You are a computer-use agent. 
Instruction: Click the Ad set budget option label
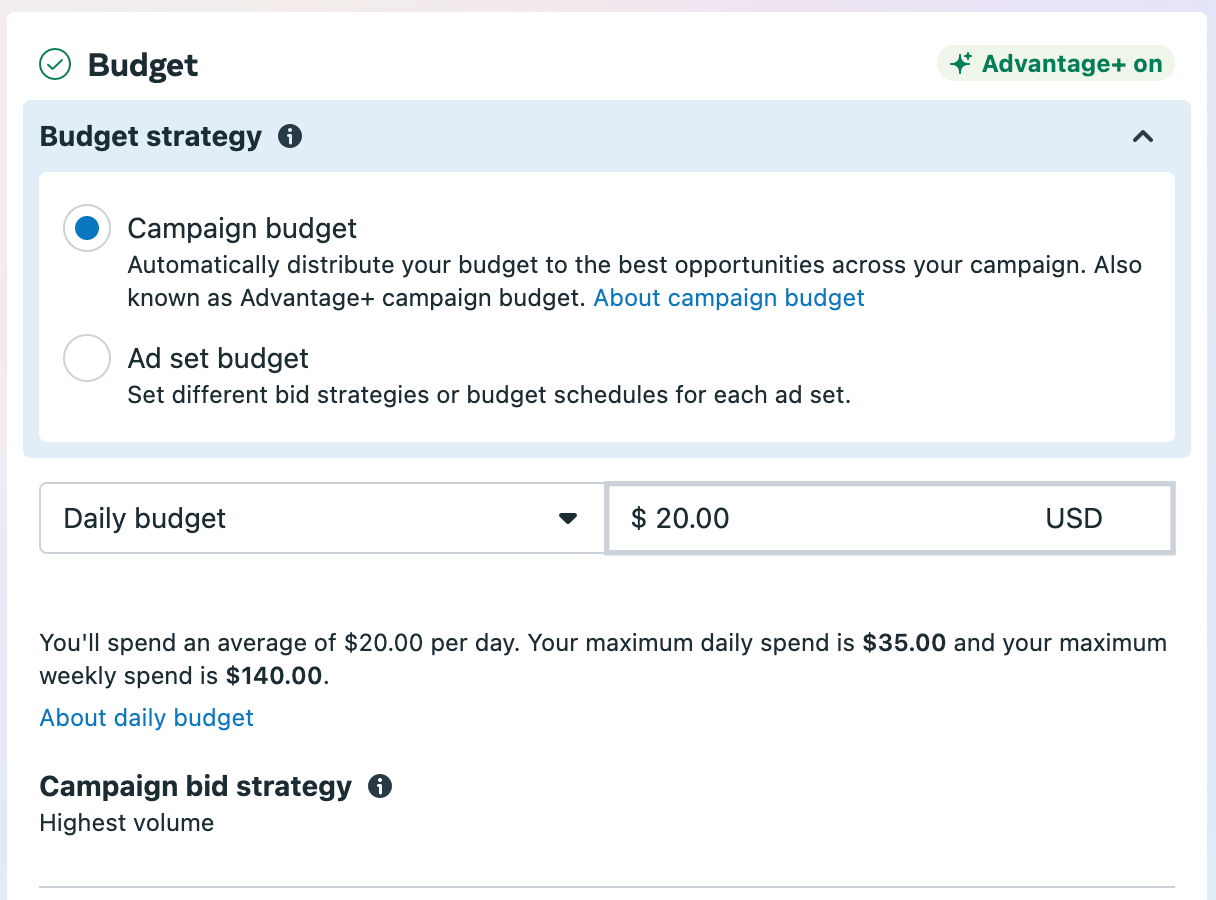pyautogui.click(x=218, y=358)
